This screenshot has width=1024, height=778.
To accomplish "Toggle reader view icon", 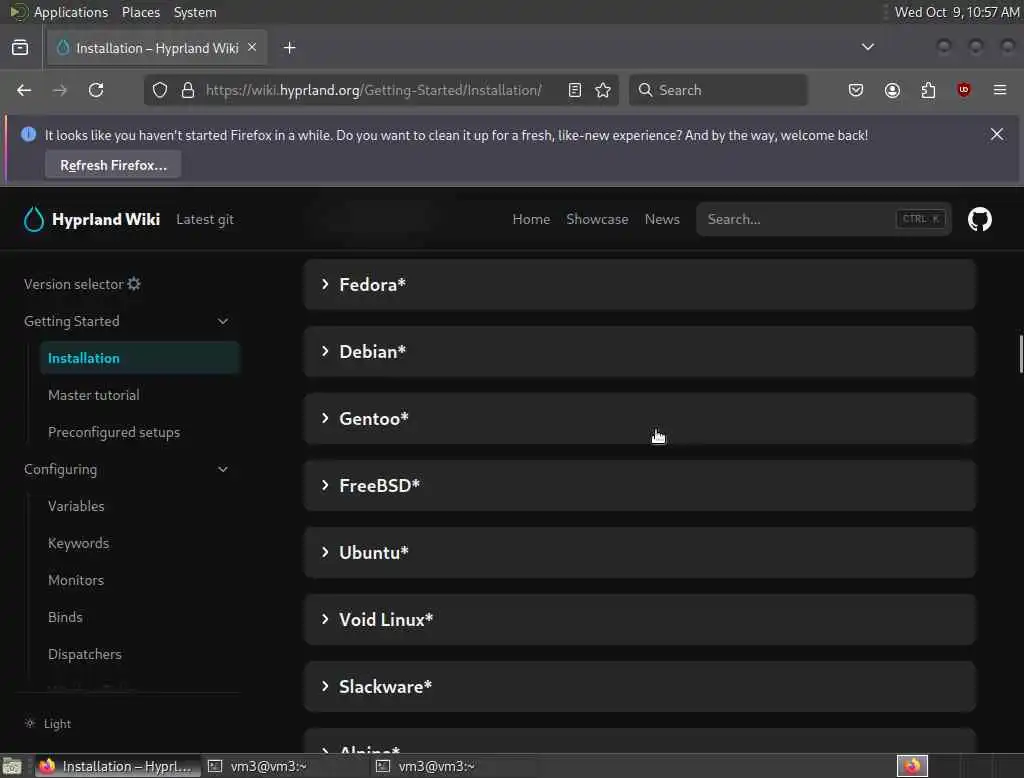I will [x=575, y=90].
